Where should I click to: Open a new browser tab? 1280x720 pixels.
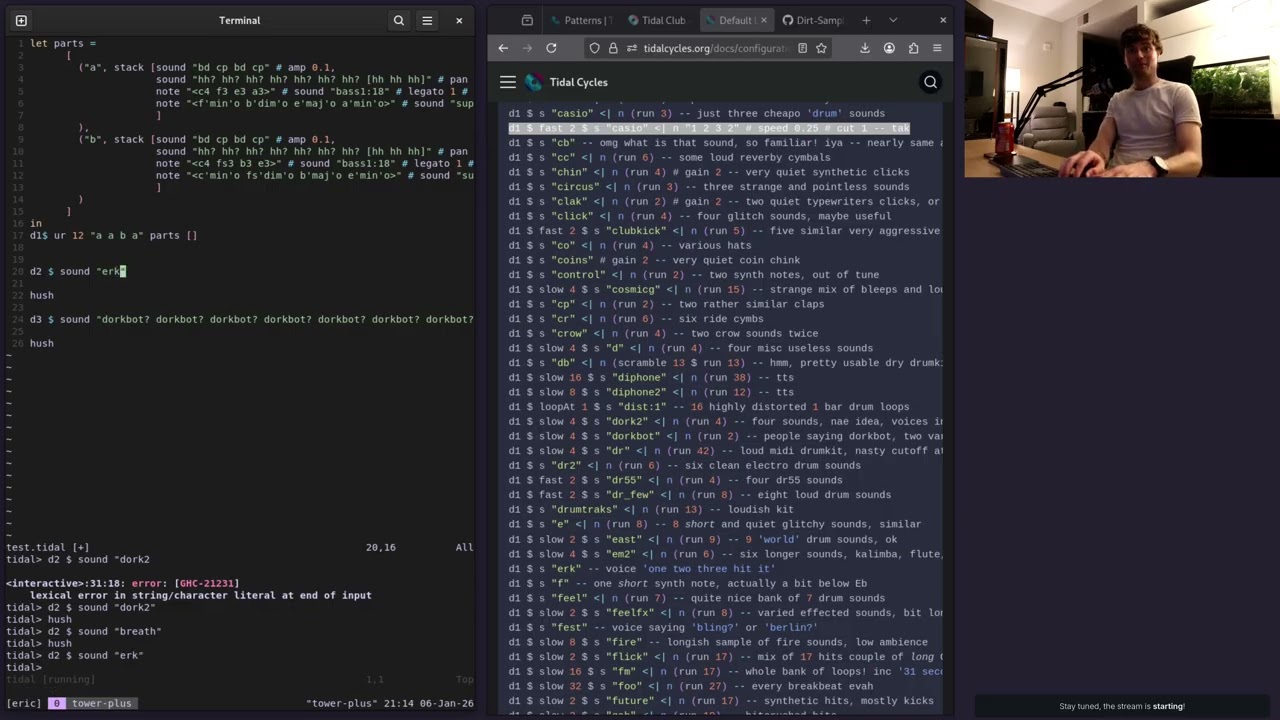866,20
